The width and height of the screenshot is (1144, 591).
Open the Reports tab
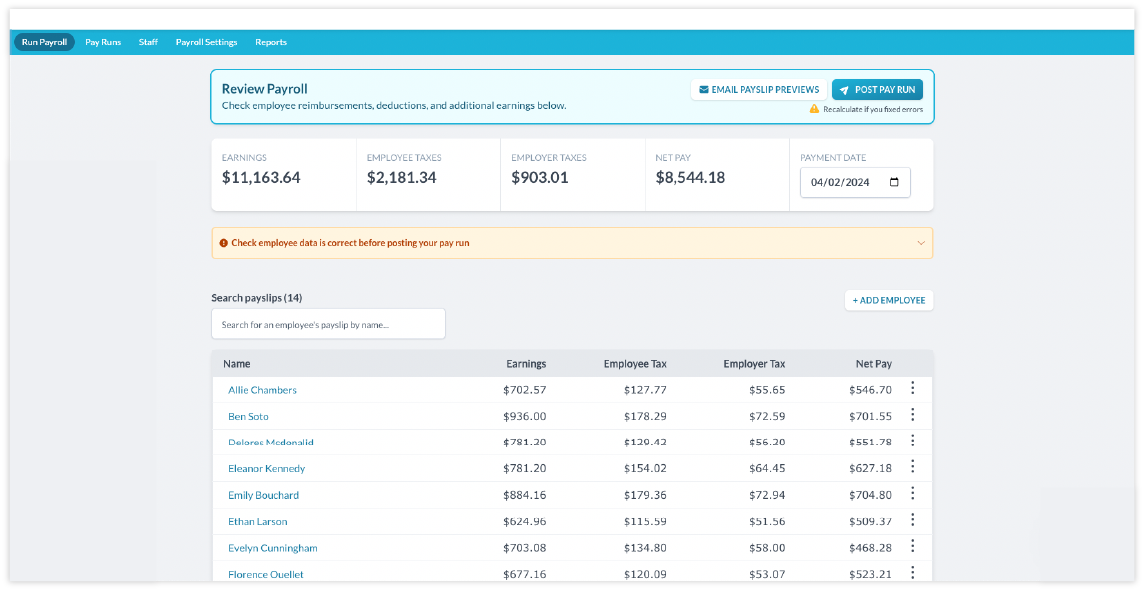click(271, 42)
